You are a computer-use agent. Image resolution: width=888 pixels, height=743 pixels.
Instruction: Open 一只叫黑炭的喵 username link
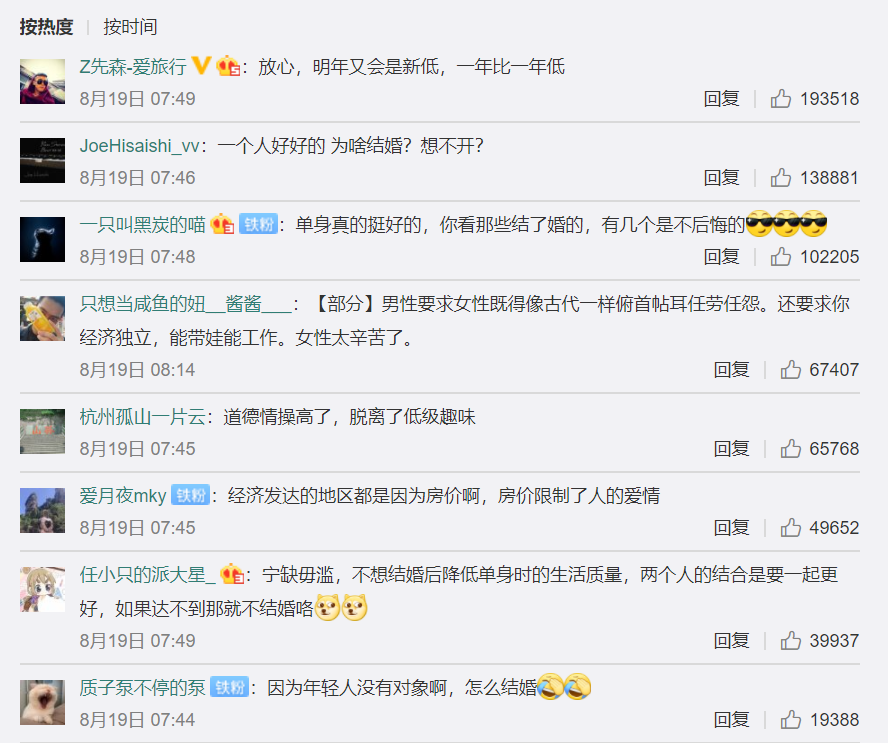pos(142,225)
